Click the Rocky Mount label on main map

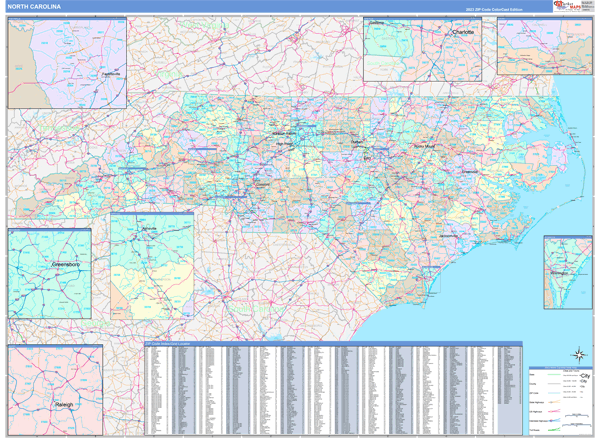424,146
